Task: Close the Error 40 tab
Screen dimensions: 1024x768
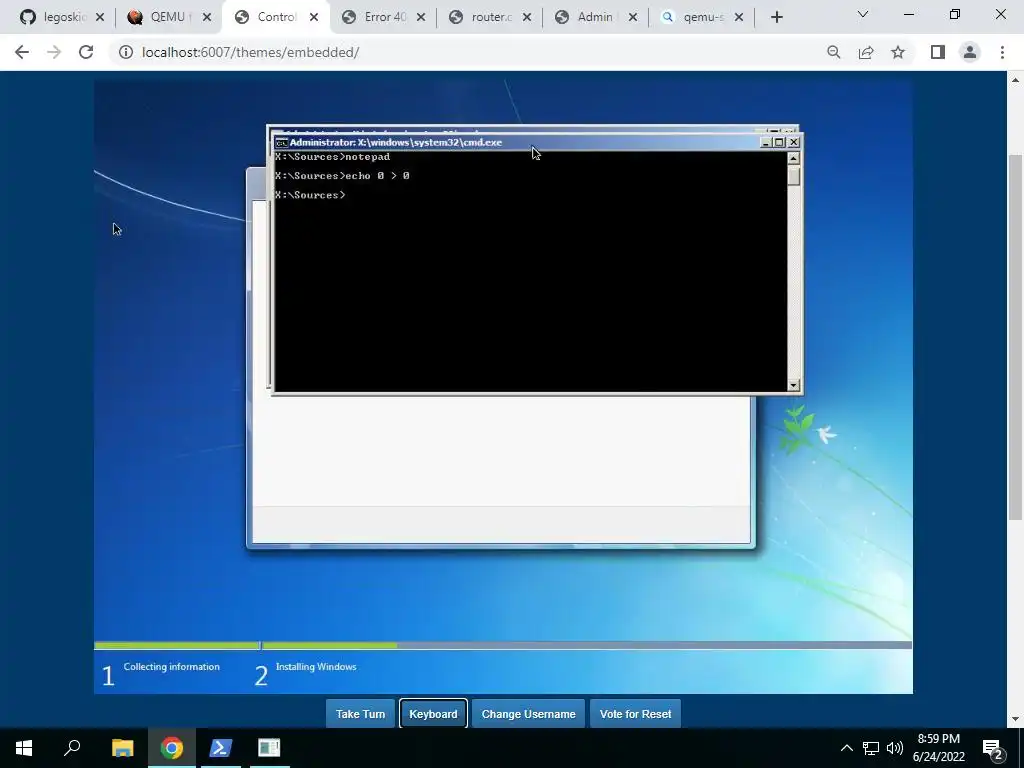Action: click(x=421, y=18)
